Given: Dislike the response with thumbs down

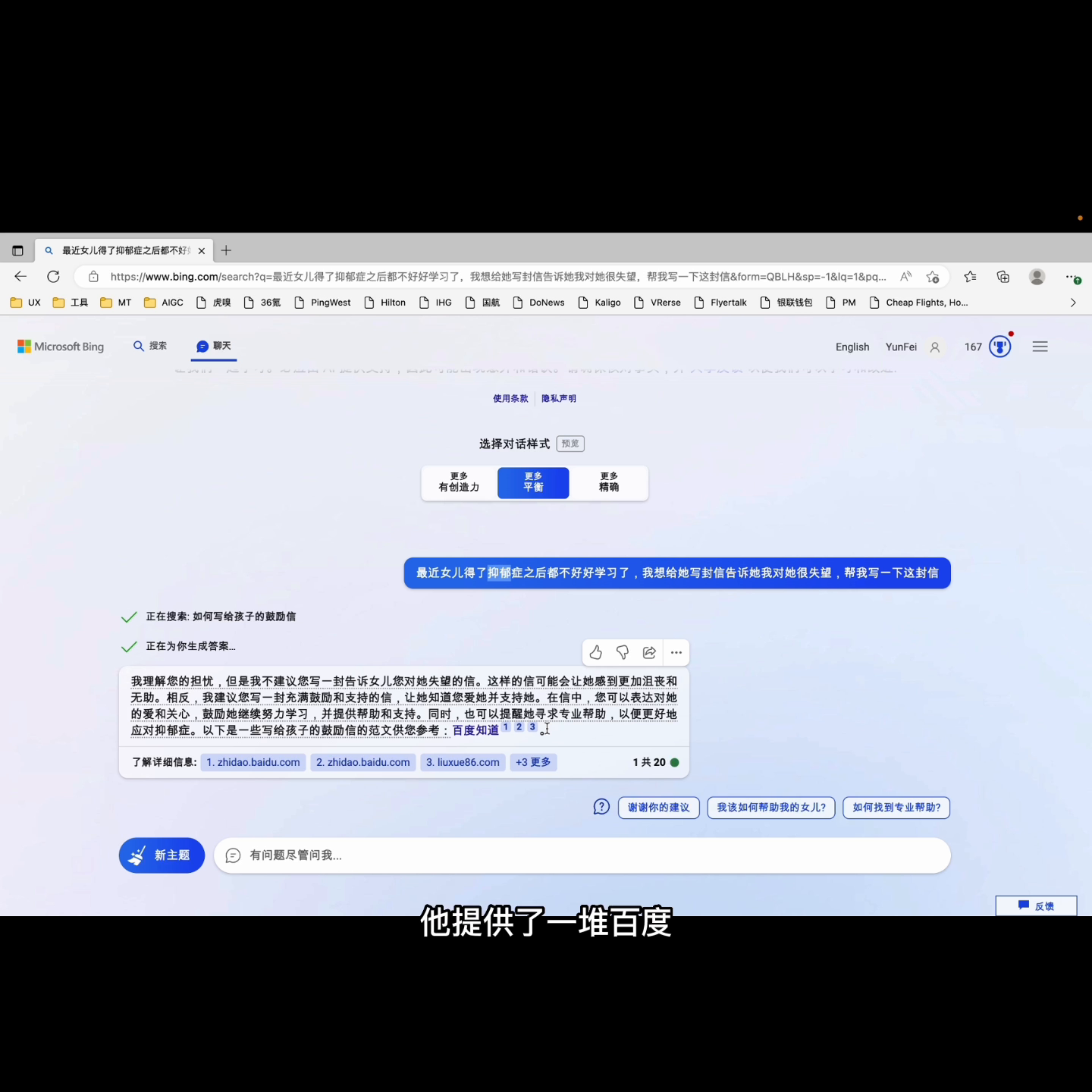Looking at the screenshot, I should click(x=623, y=652).
